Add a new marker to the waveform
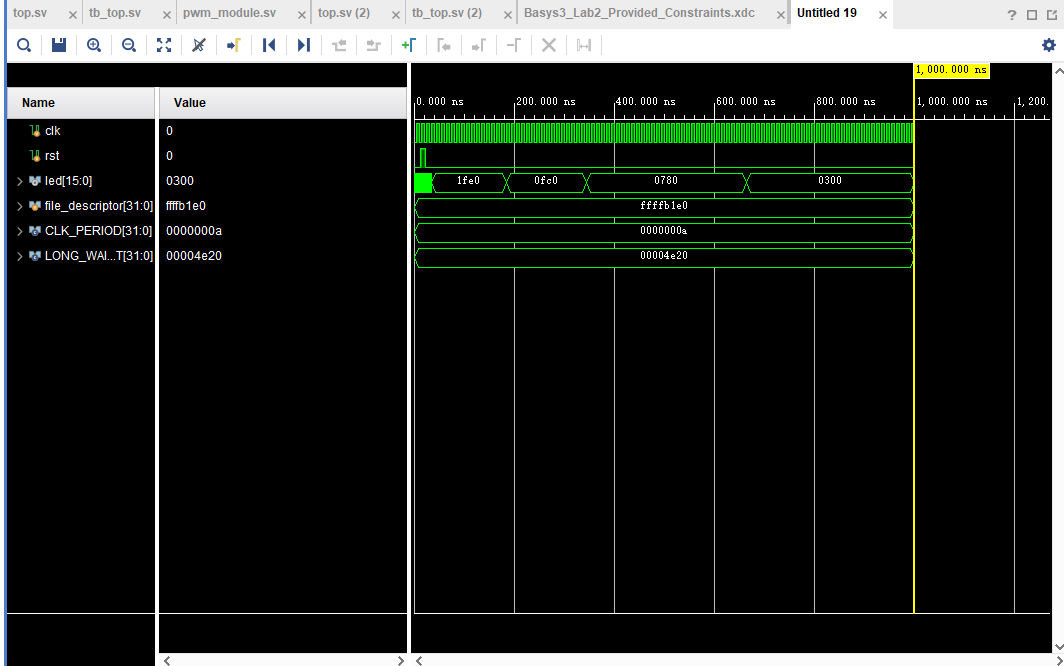The width and height of the screenshot is (1064, 666). pos(408,45)
